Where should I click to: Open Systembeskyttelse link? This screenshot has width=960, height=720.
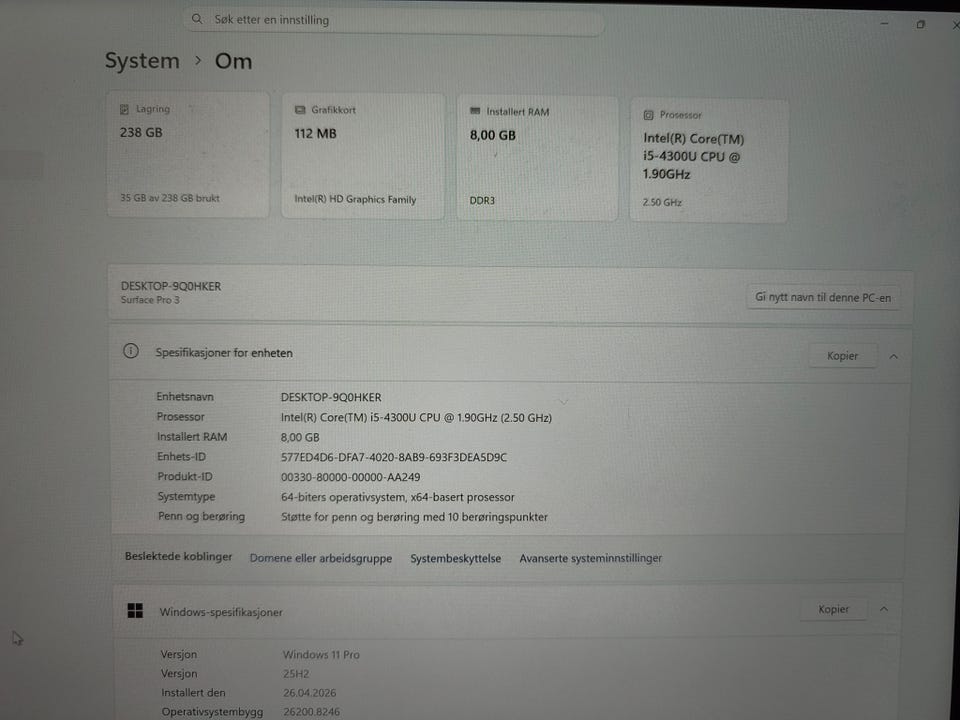pyautogui.click(x=456, y=558)
